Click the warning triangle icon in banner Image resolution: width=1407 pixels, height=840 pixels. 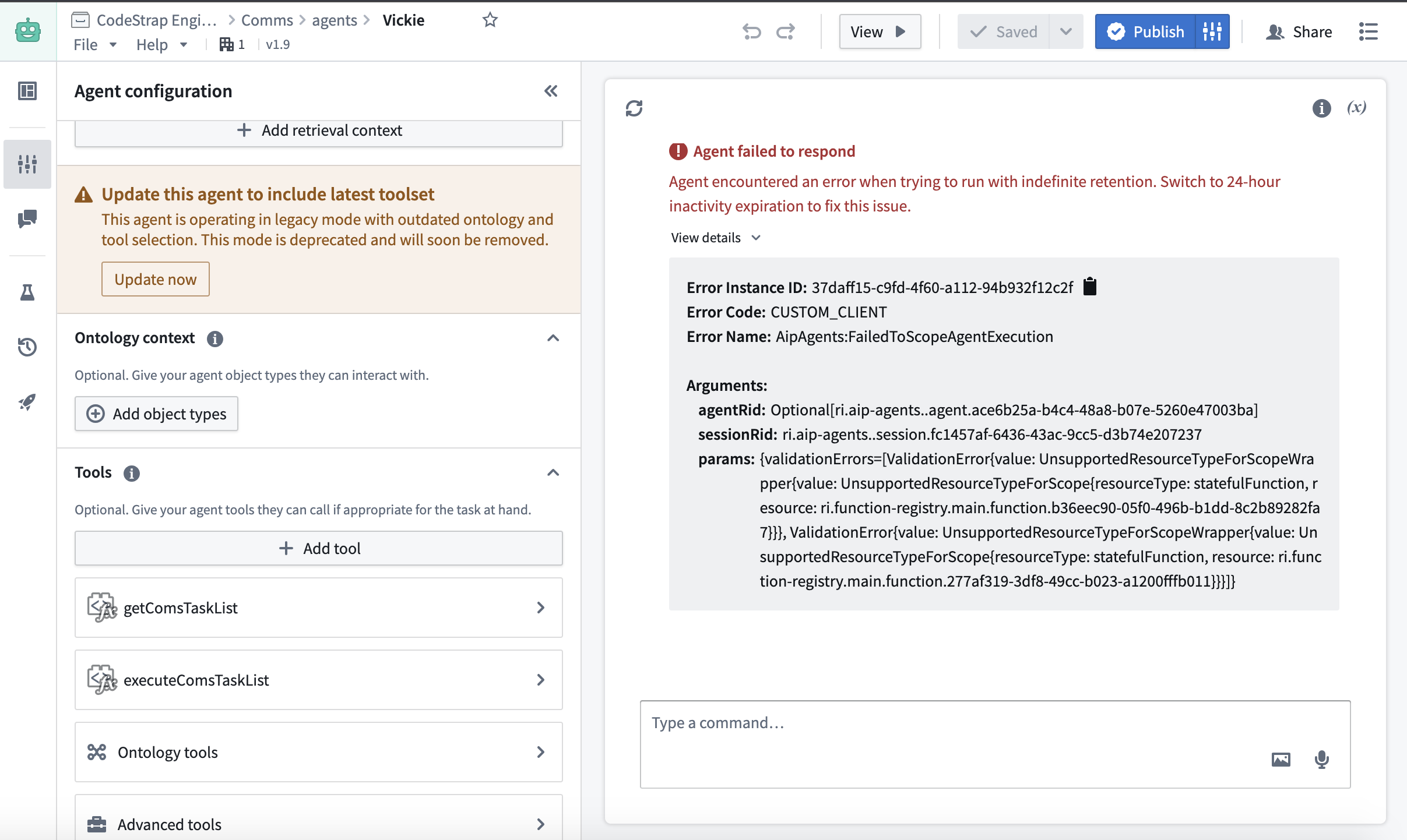tap(84, 195)
